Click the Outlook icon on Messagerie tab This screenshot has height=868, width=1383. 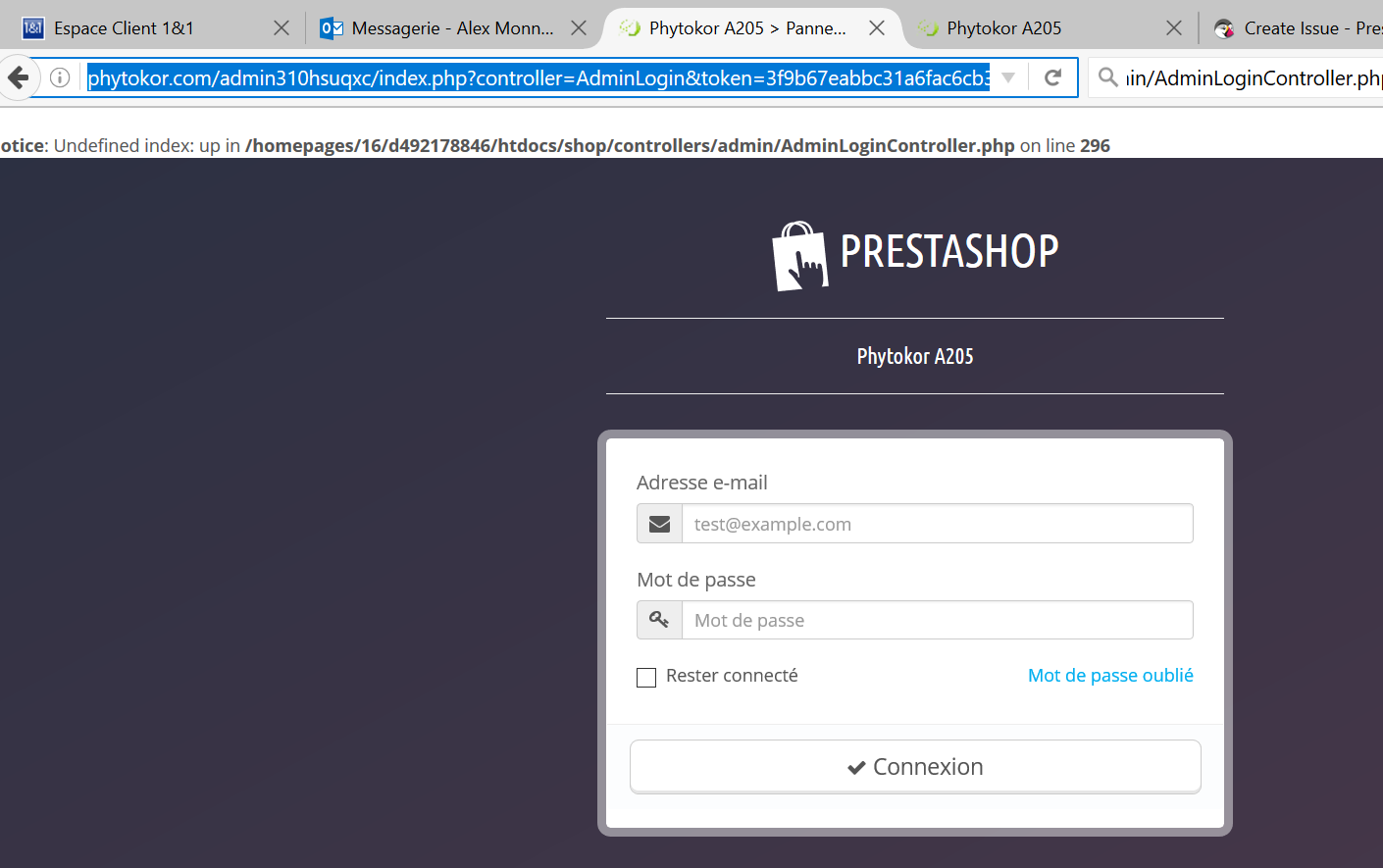[x=332, y=28]
